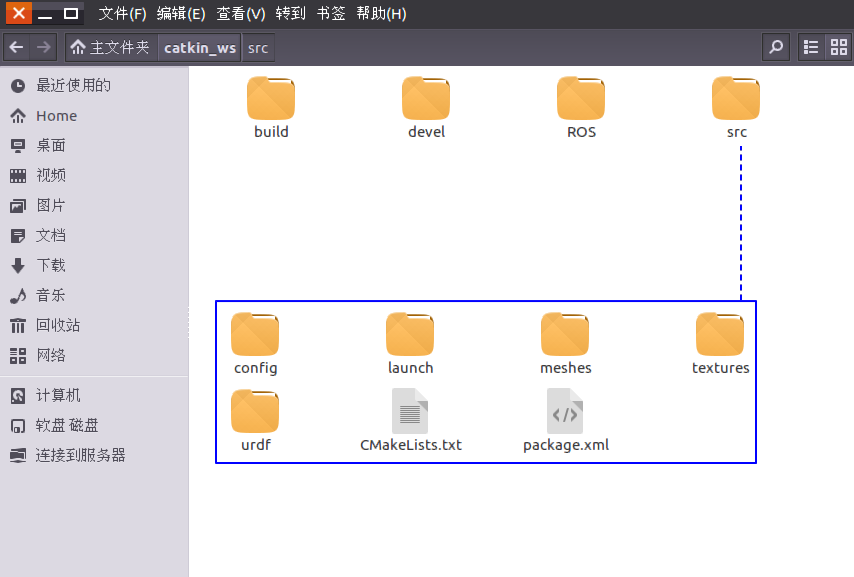Click the catkin_ws breadcrumb
The width and height of the screenshot is (854, 577).
[x=200, y=47]
